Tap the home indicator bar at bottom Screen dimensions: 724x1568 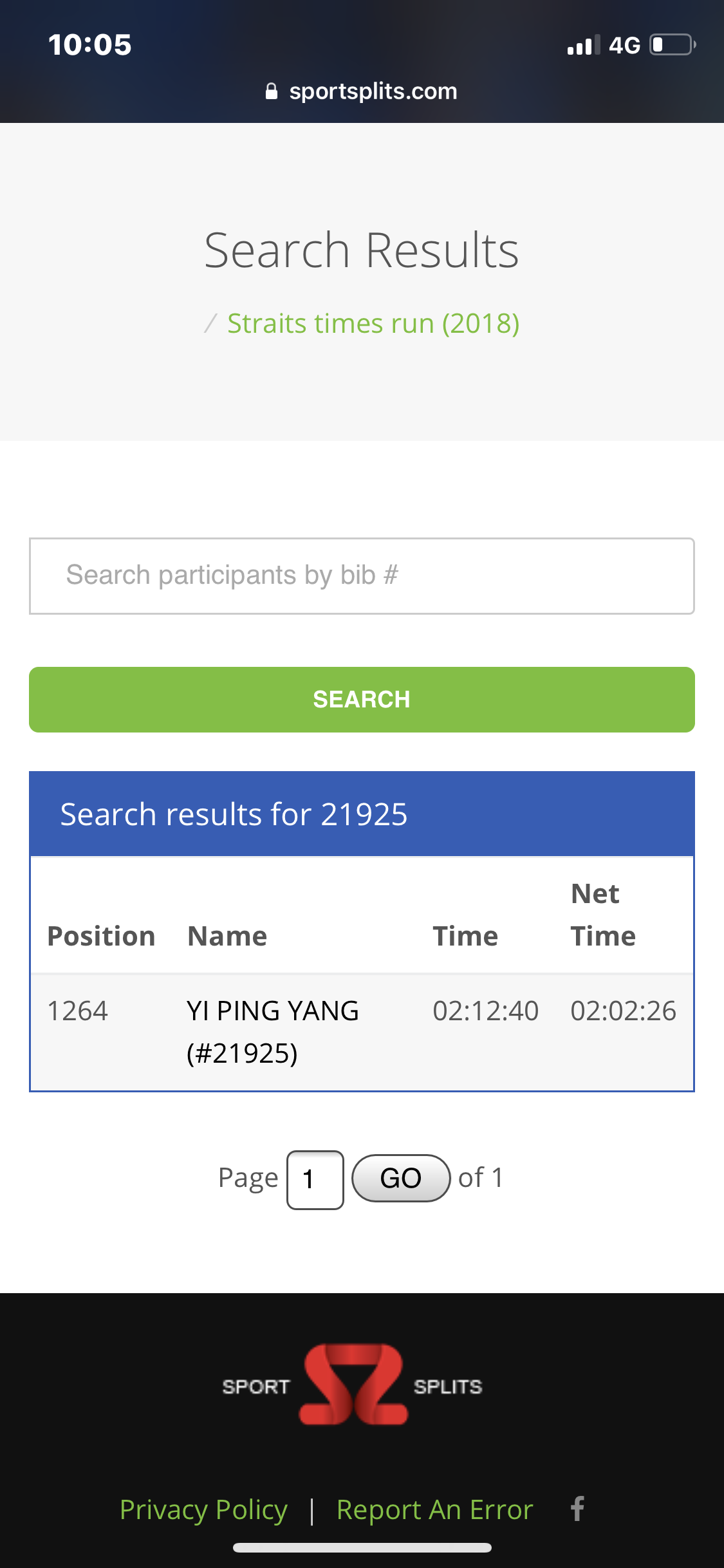coord(362,1547)
